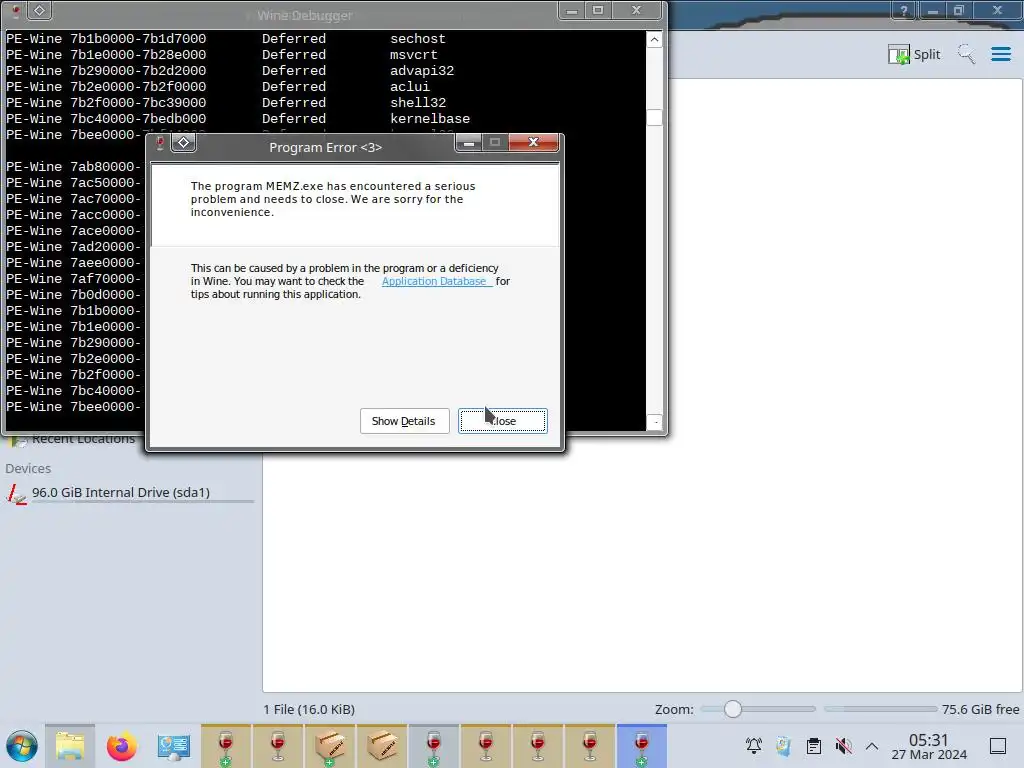Click the Wine Debugger scrollbar thumb
Viewport: 1024px width, 768px height.
click(x=655, y=118)
